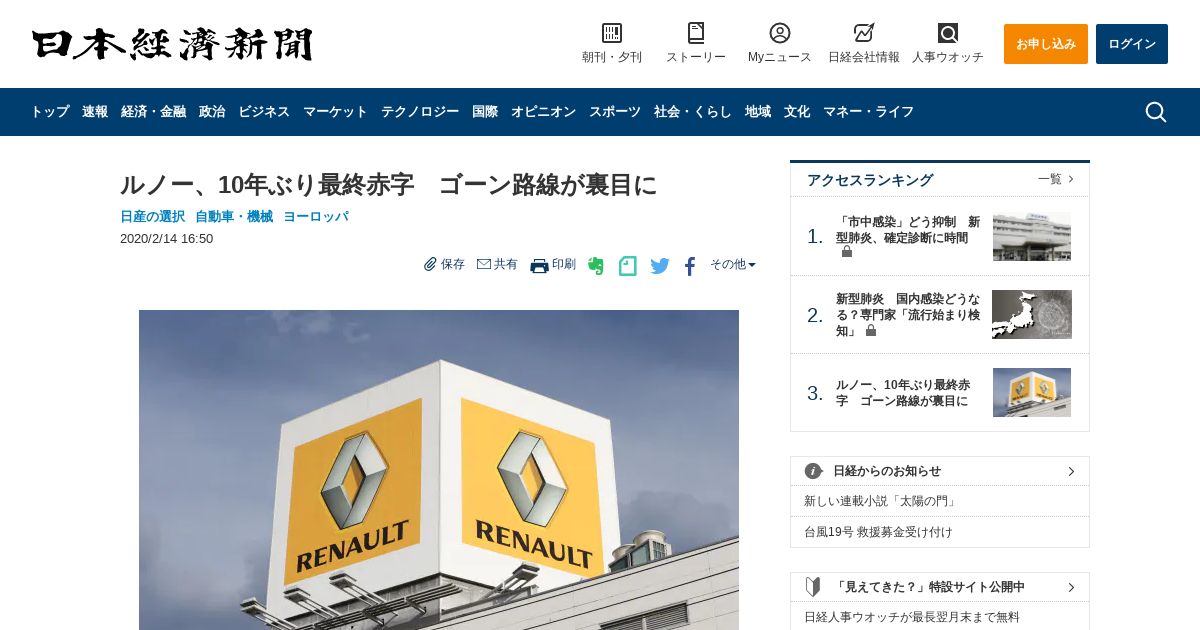
Task: Click the hospital thumbnail for ranking 1
Action: point(1032,237)
